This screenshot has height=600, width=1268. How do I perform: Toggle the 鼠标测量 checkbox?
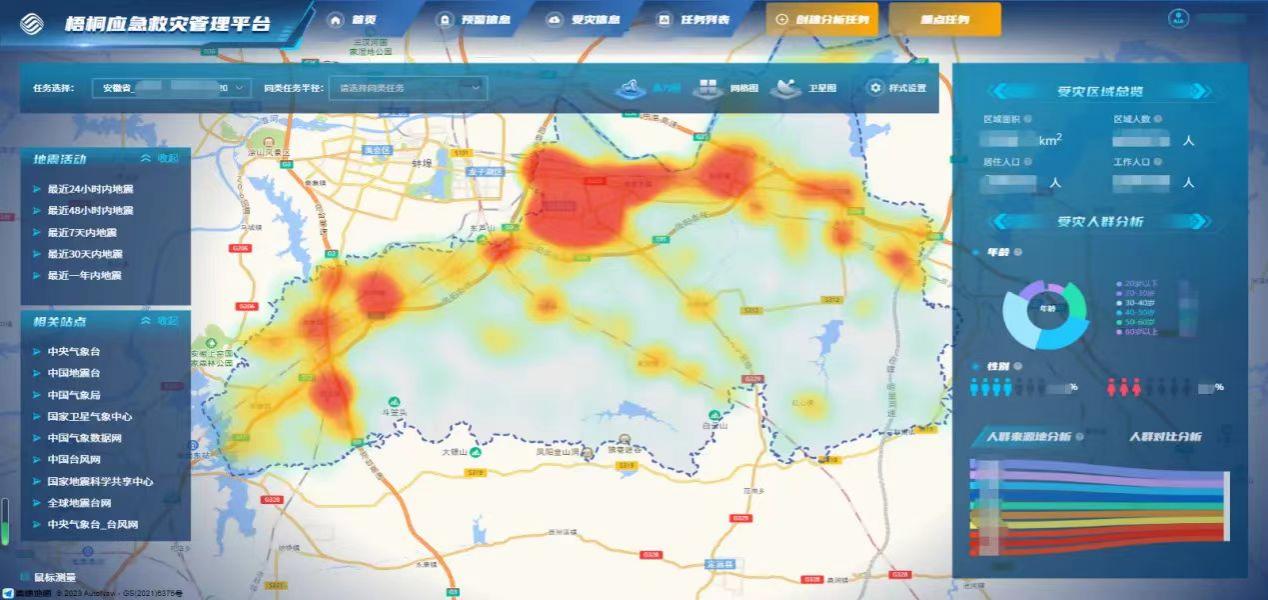point(24,577)
